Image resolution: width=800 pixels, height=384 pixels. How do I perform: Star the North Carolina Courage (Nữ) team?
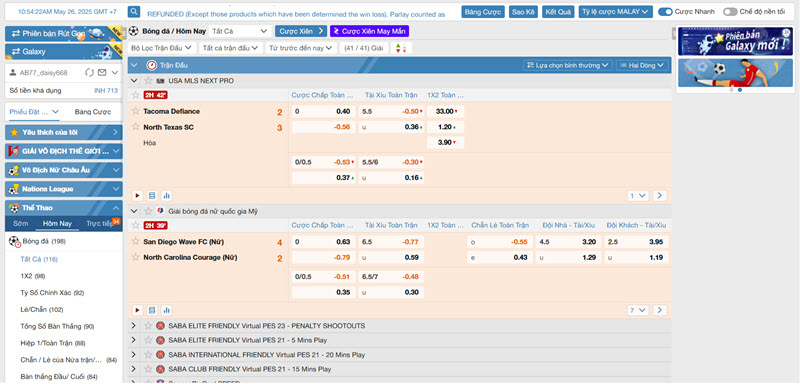coord(136,257)
